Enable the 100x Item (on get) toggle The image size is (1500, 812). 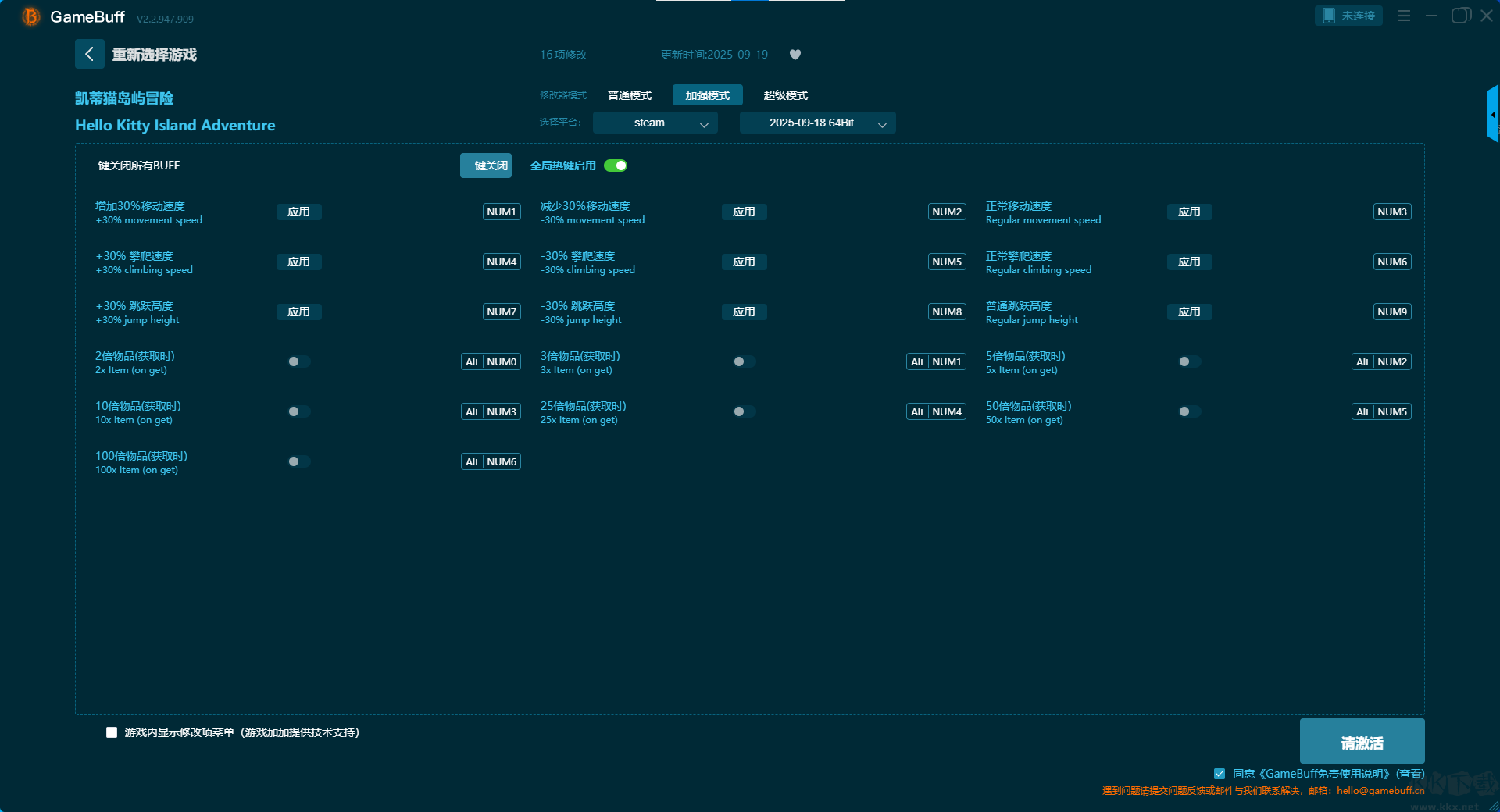click(x=299, y=461)
